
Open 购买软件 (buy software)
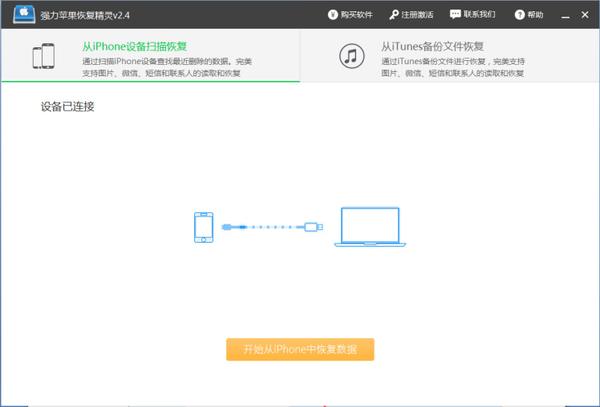click(350, 15)
